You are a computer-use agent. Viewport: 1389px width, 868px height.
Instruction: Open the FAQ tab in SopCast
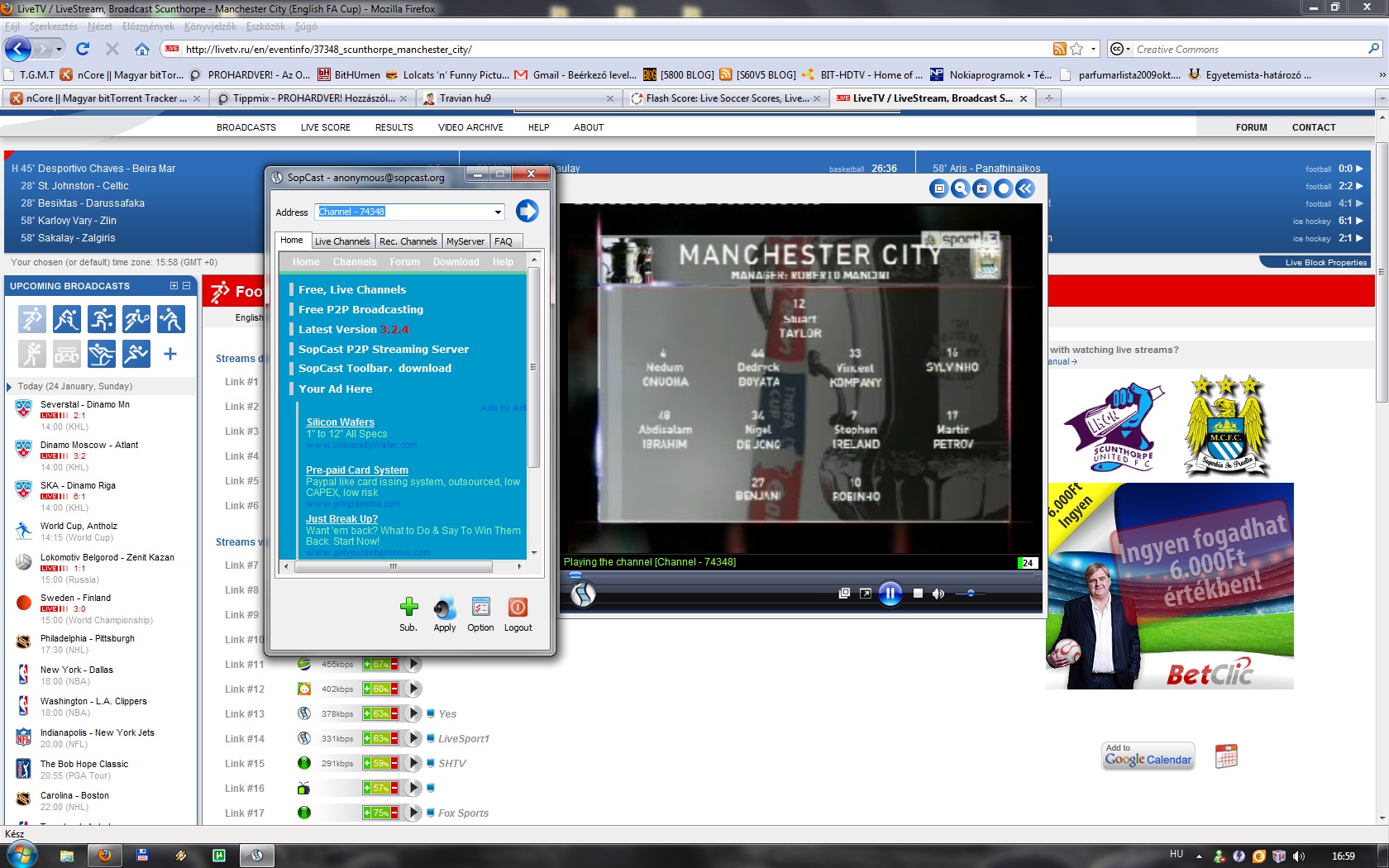pos(504,241)
